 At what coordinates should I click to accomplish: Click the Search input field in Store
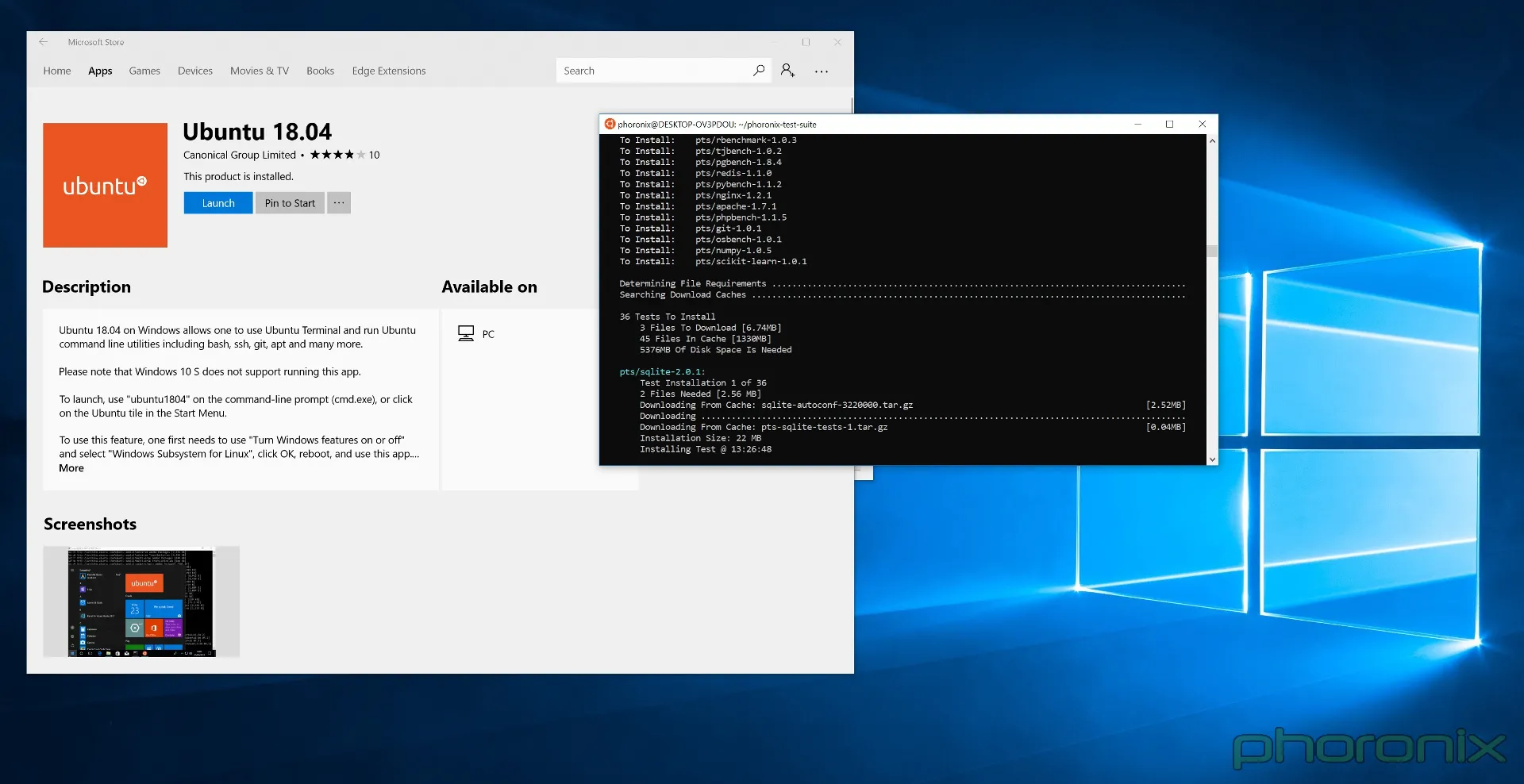(x=655, y=71)
